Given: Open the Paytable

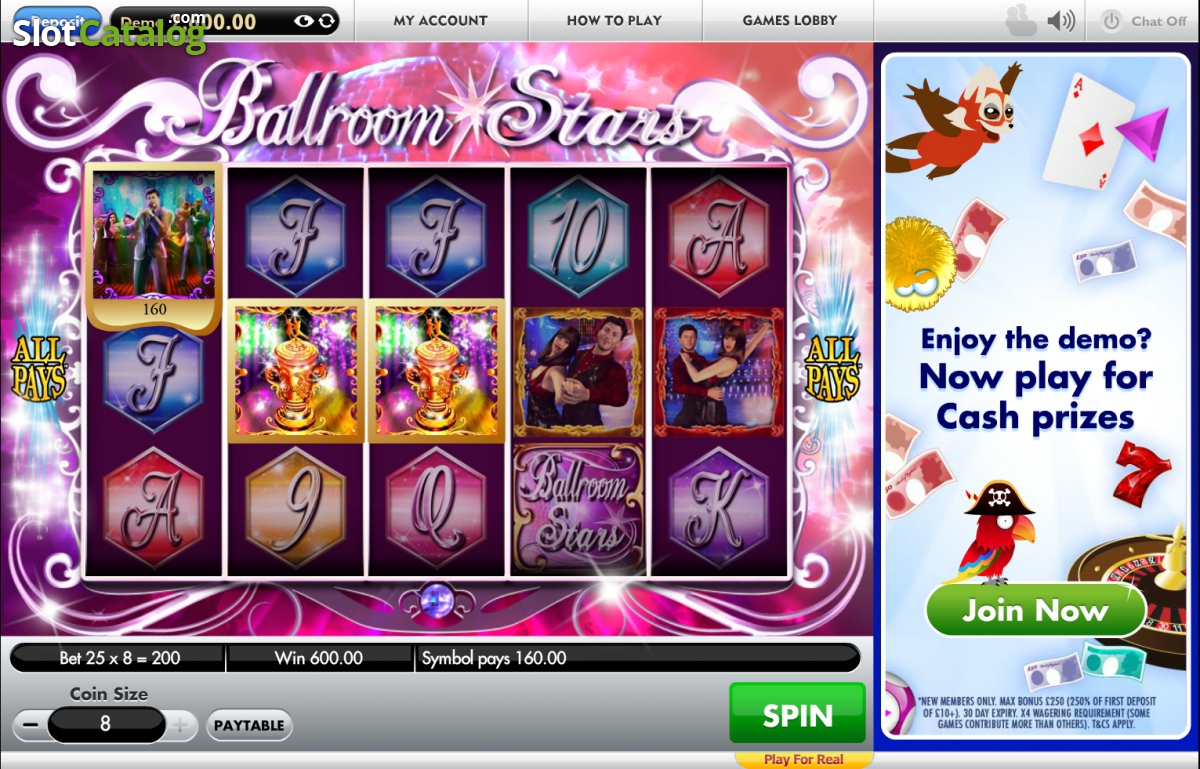Looking at the screenshot, I should pos(249,725).
